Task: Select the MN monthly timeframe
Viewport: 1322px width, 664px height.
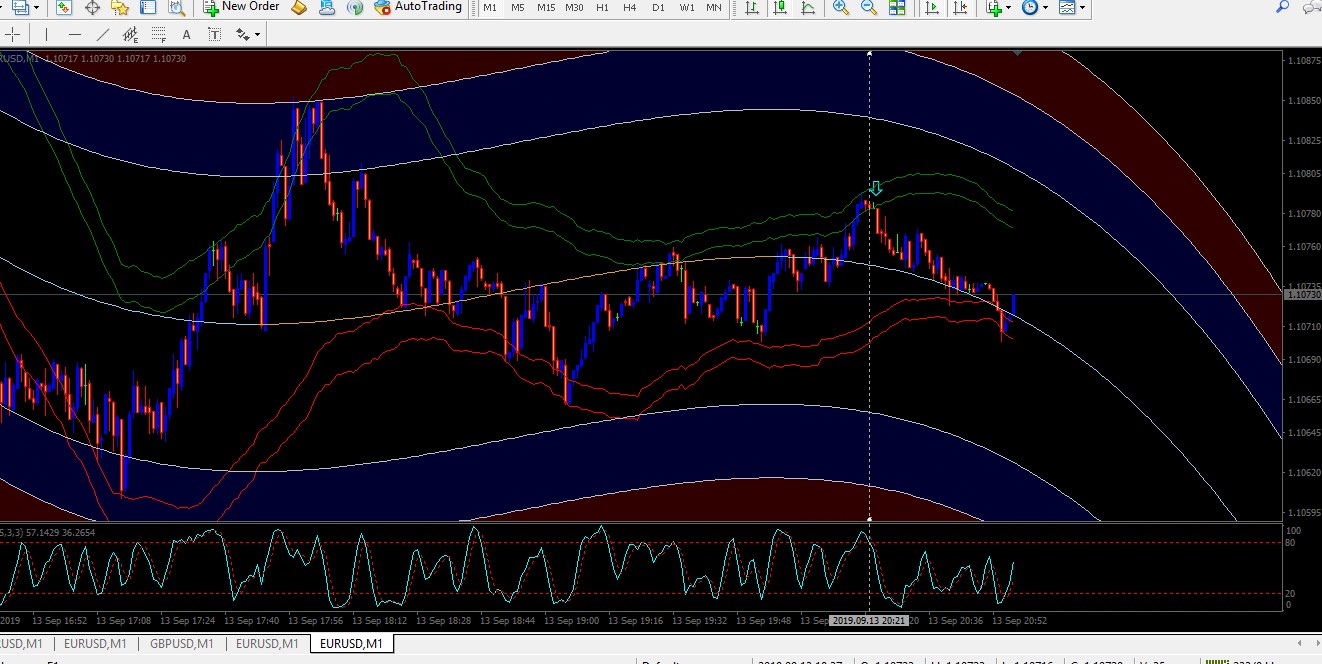Action: tap(714, 8)
